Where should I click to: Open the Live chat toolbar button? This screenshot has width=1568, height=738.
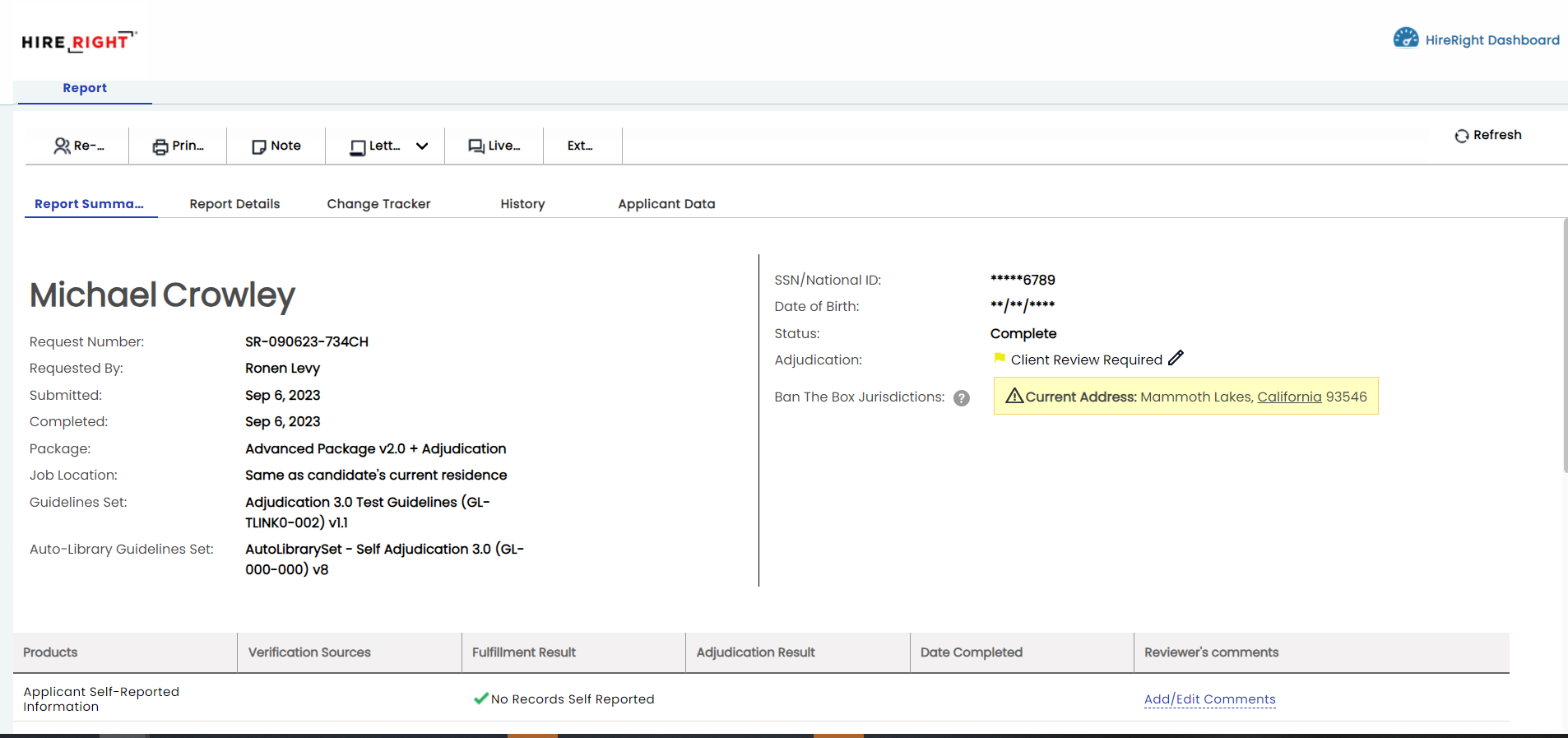pyautogui.click(x=494, y=146)
